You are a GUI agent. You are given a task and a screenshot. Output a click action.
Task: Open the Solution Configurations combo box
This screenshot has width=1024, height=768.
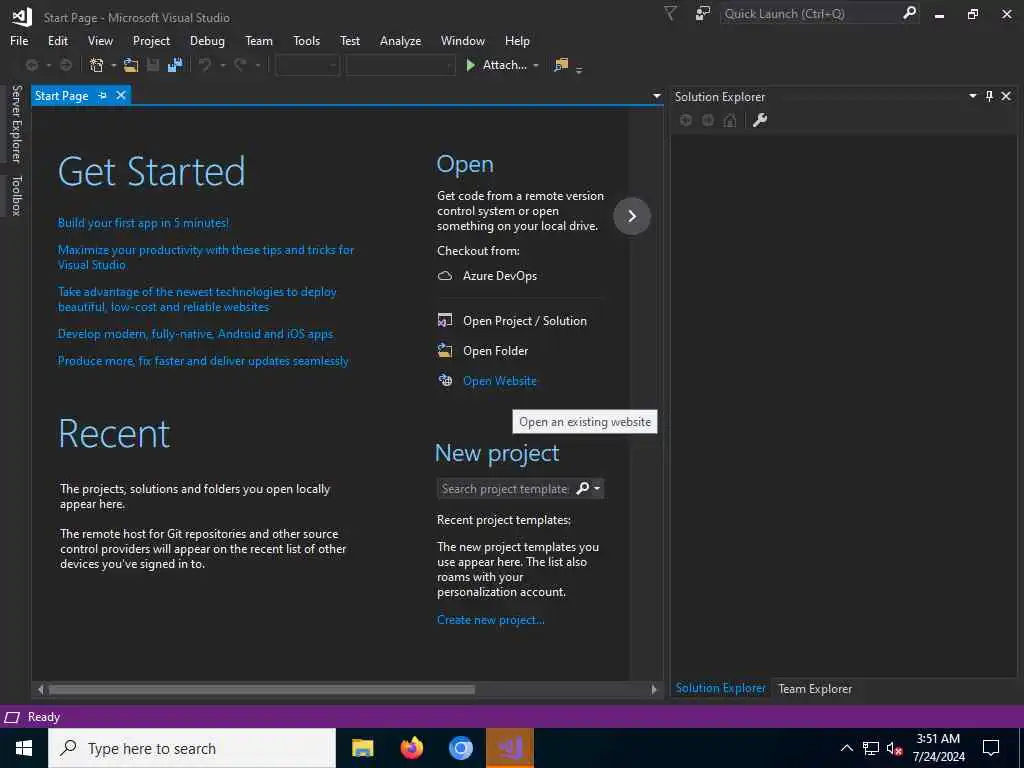tap(308, 65)
